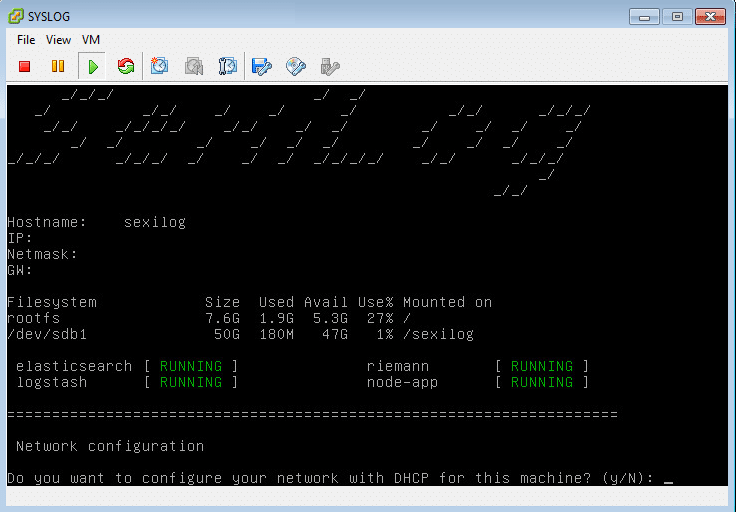Click the node-app RUNNING status
The height and width of the screenshot is (512, 736).
pos(542,382)
